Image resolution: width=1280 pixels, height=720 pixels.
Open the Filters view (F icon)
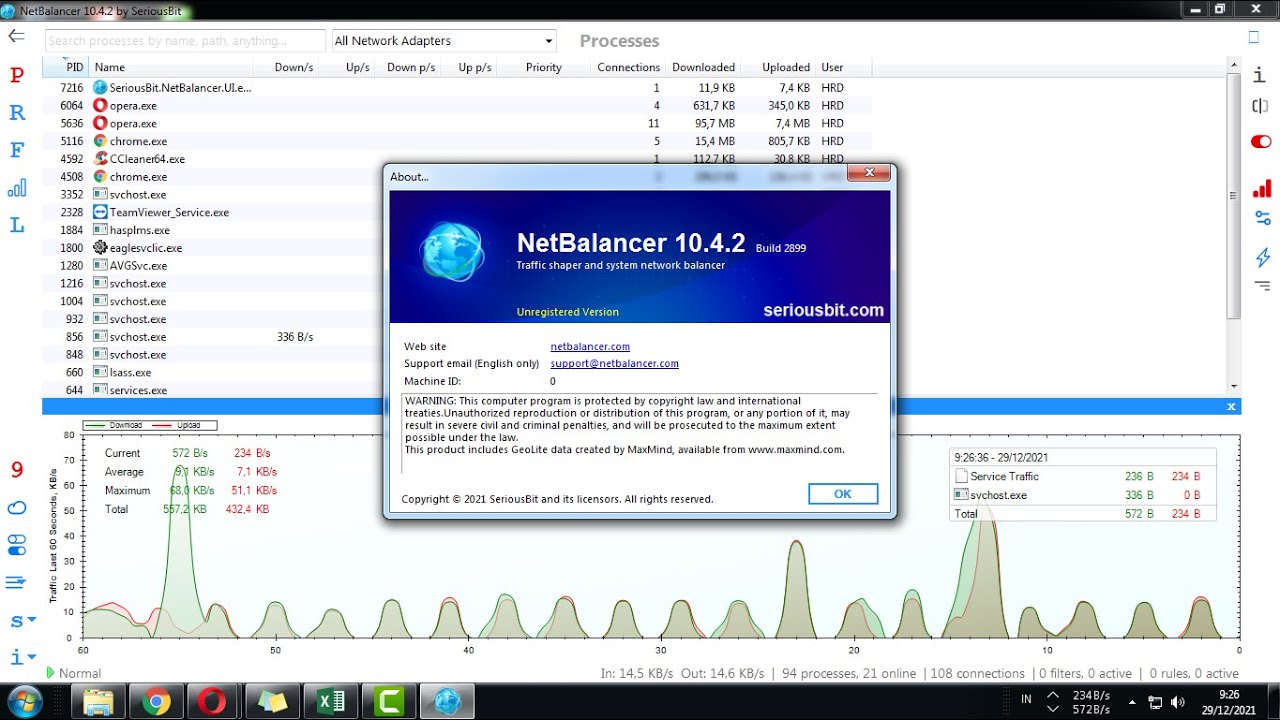16,150
